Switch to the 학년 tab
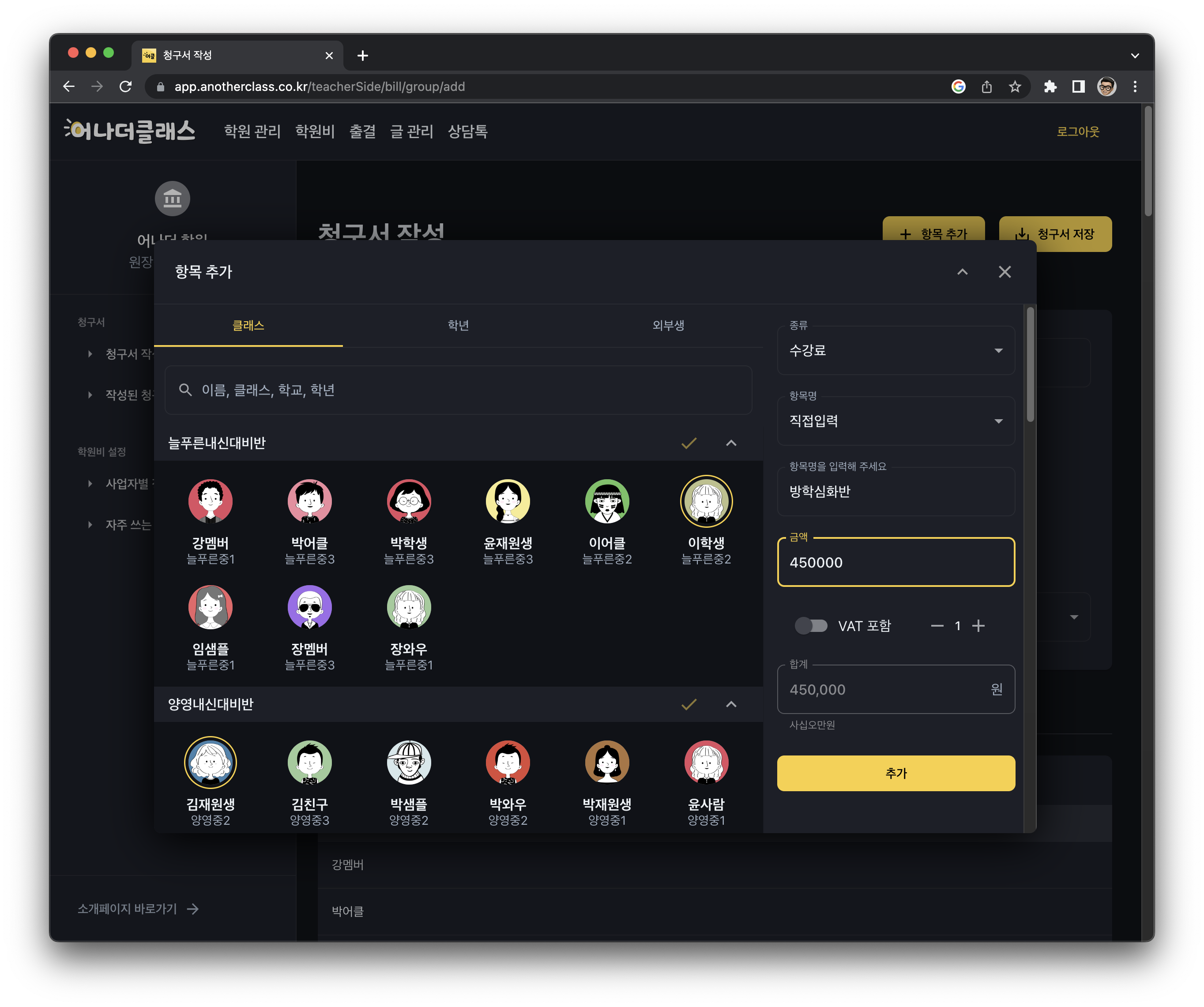The image size is (1204, 1007). pyautogui.click(x=458, y=326)
